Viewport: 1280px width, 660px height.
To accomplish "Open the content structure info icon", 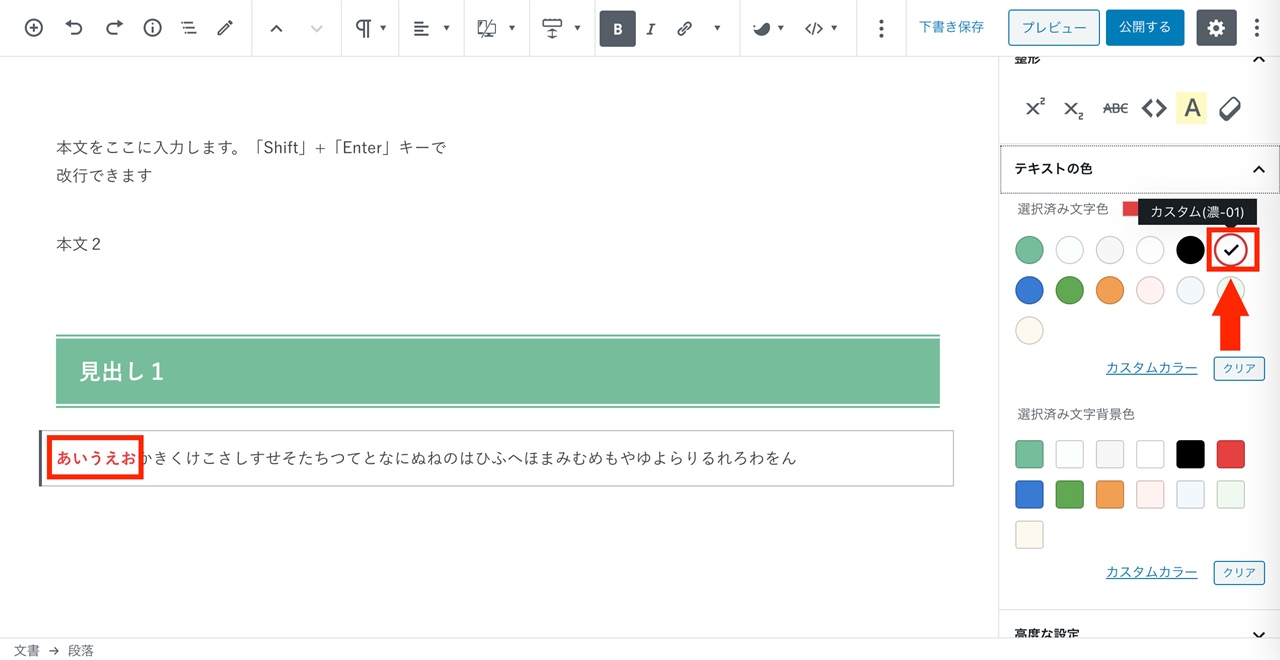I will pos(152,28).
